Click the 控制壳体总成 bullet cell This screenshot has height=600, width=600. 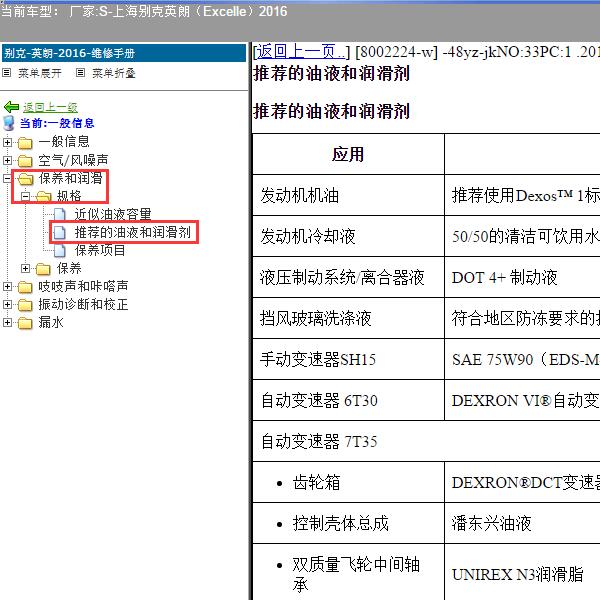[x=348, y=523]
